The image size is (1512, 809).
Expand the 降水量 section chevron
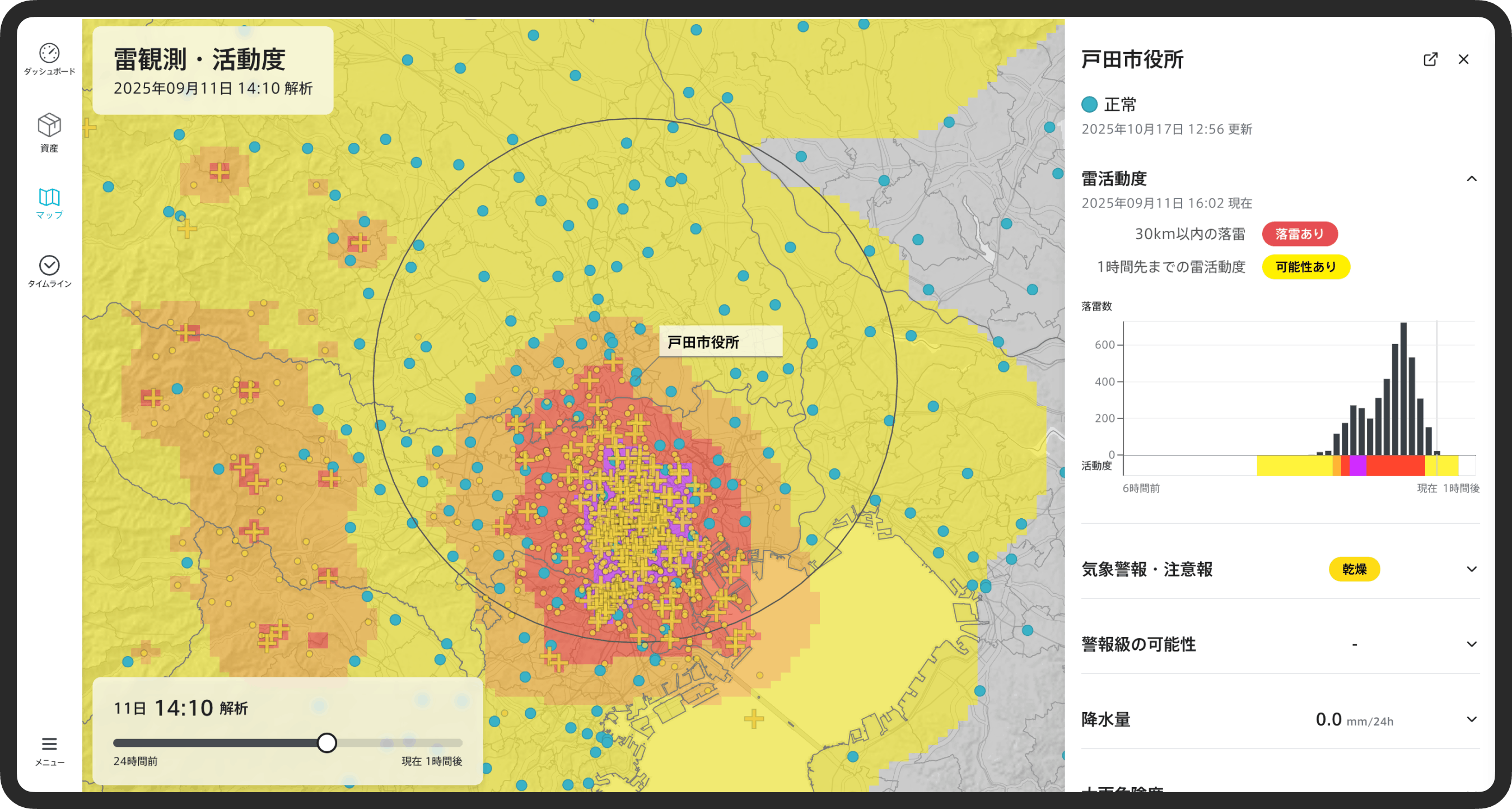coord(1472,720)
